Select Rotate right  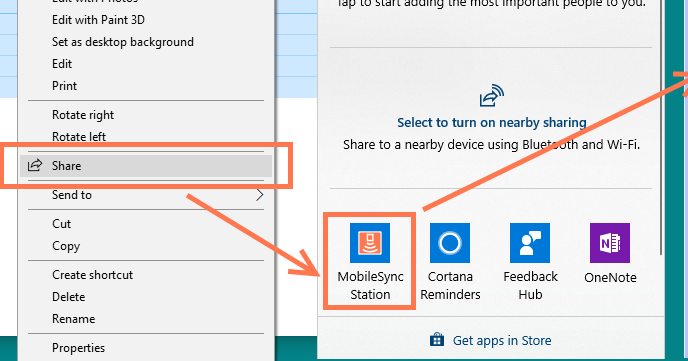pyautogui.click(x=83, y=115)
